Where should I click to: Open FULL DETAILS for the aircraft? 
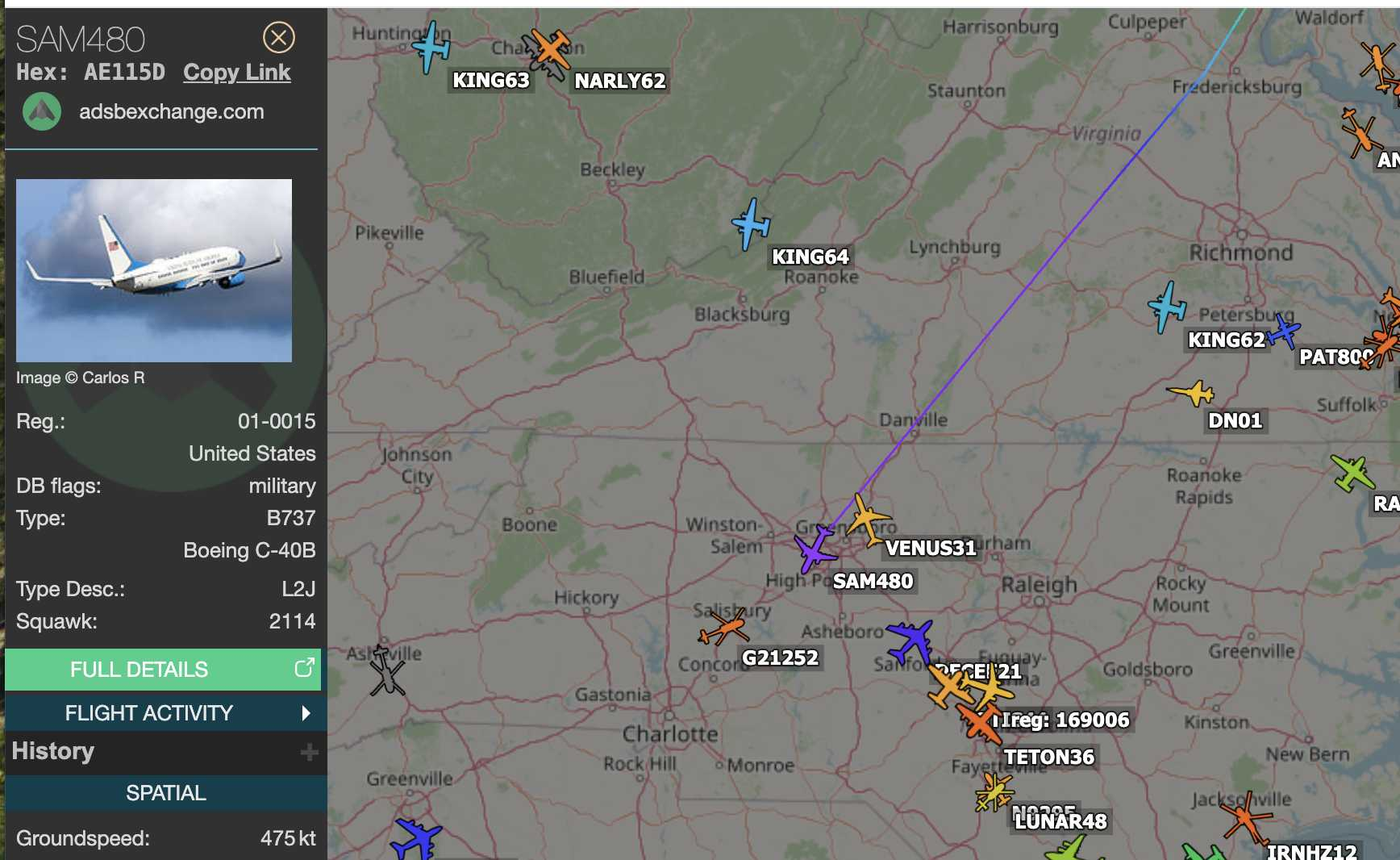163,669
